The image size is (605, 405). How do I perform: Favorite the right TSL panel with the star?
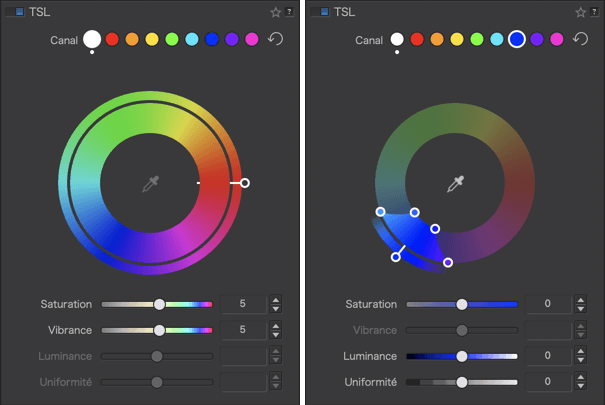pyautogui.click(x=580, y=12)
